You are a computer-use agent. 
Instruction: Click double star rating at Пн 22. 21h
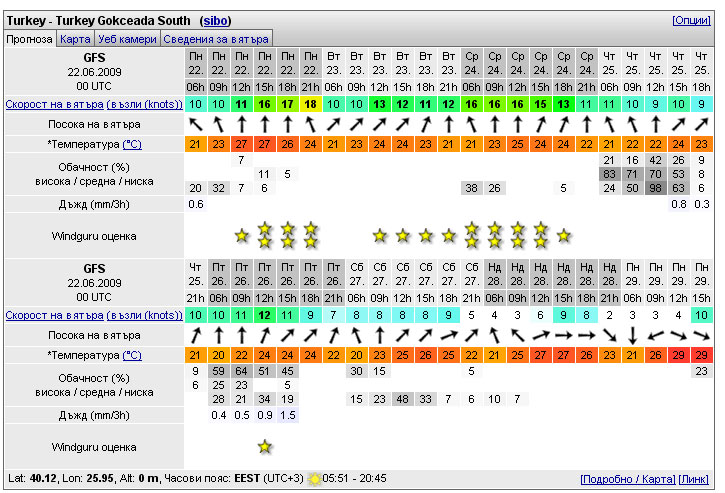[x=310, y=235]
